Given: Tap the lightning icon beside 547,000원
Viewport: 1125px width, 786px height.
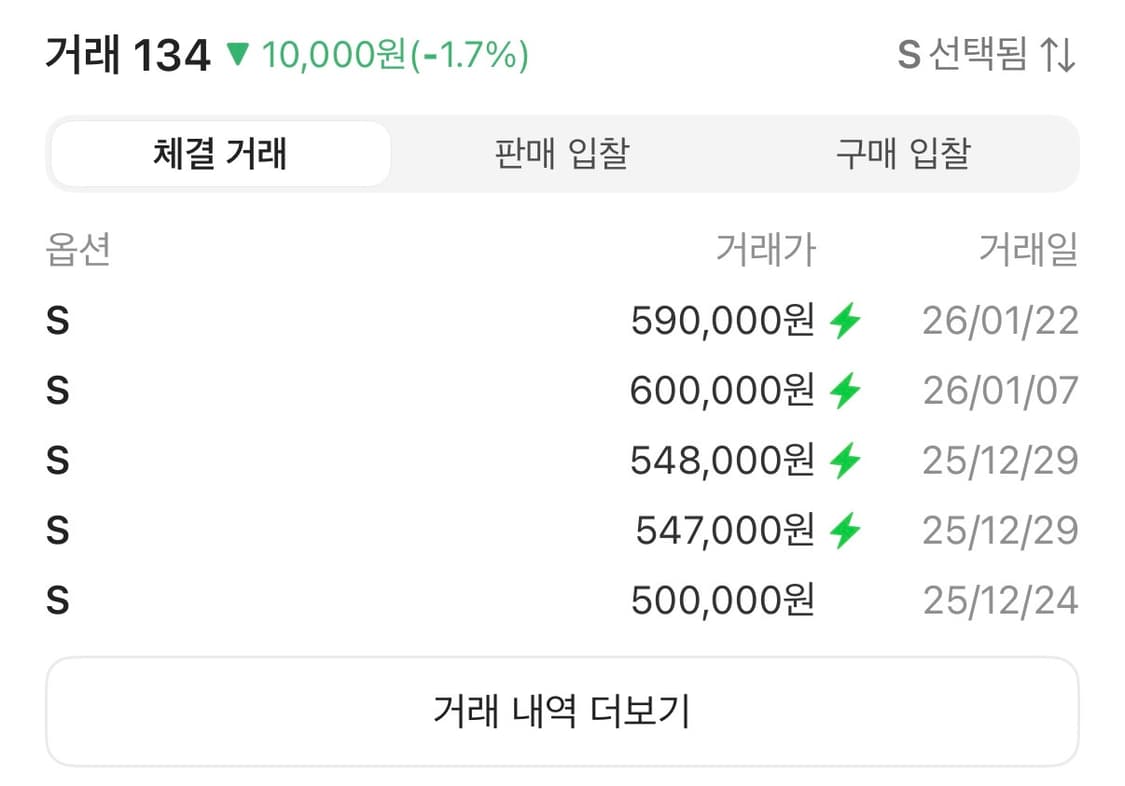Looking at the screenshot, I should tap(847, 530).
